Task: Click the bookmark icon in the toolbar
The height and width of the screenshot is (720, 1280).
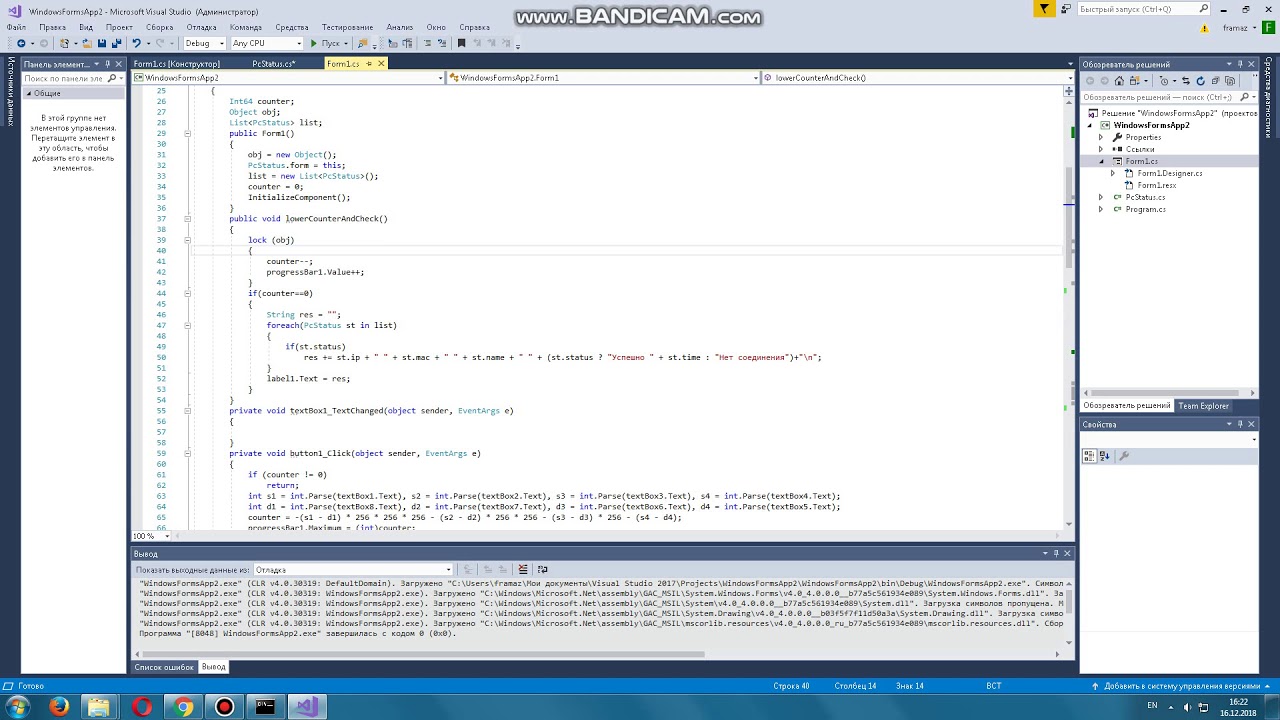Action: point(461,43)
